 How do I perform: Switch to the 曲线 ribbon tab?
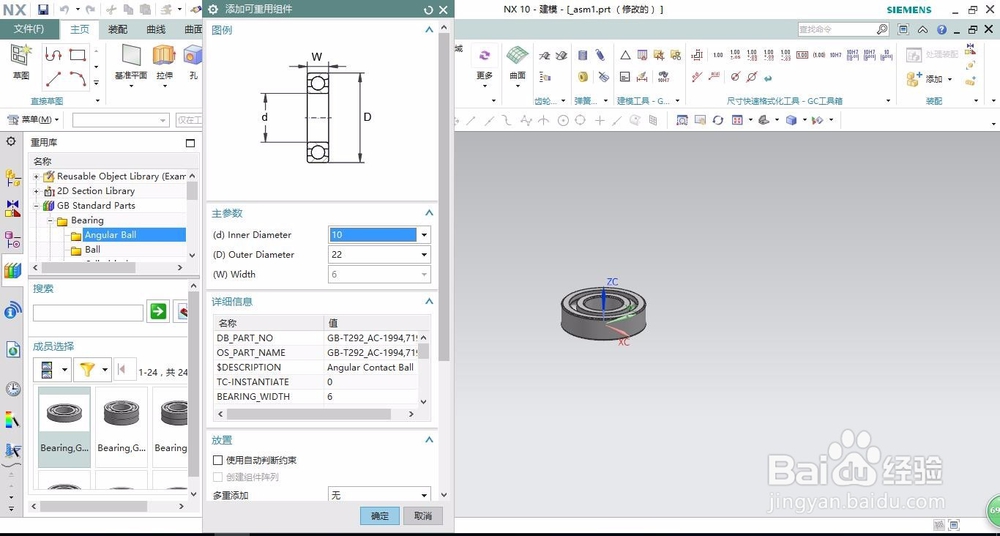pos(156,29)
